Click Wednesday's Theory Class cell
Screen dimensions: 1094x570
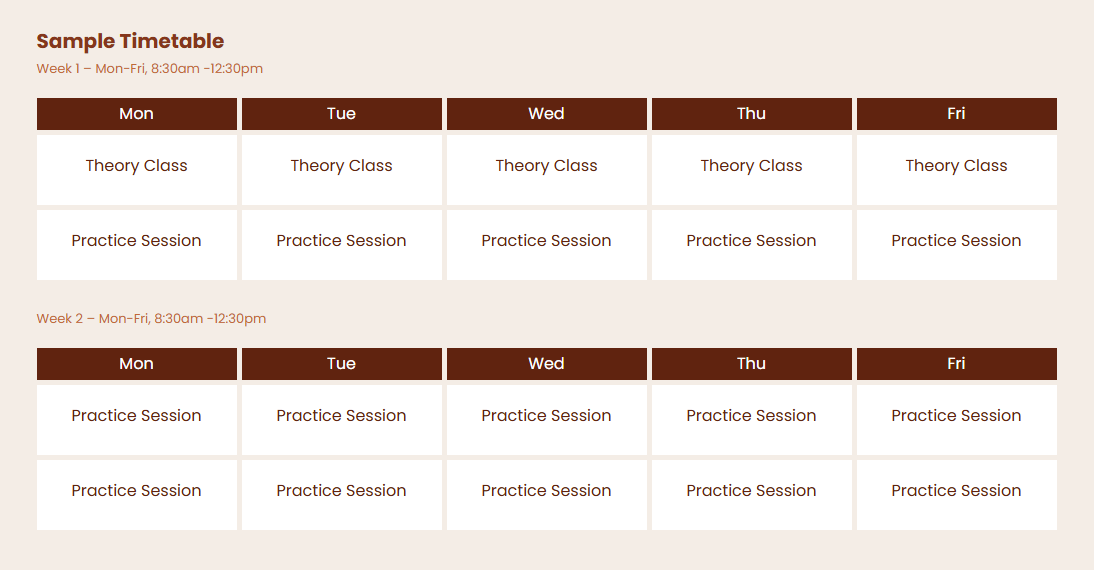(547, 166)
